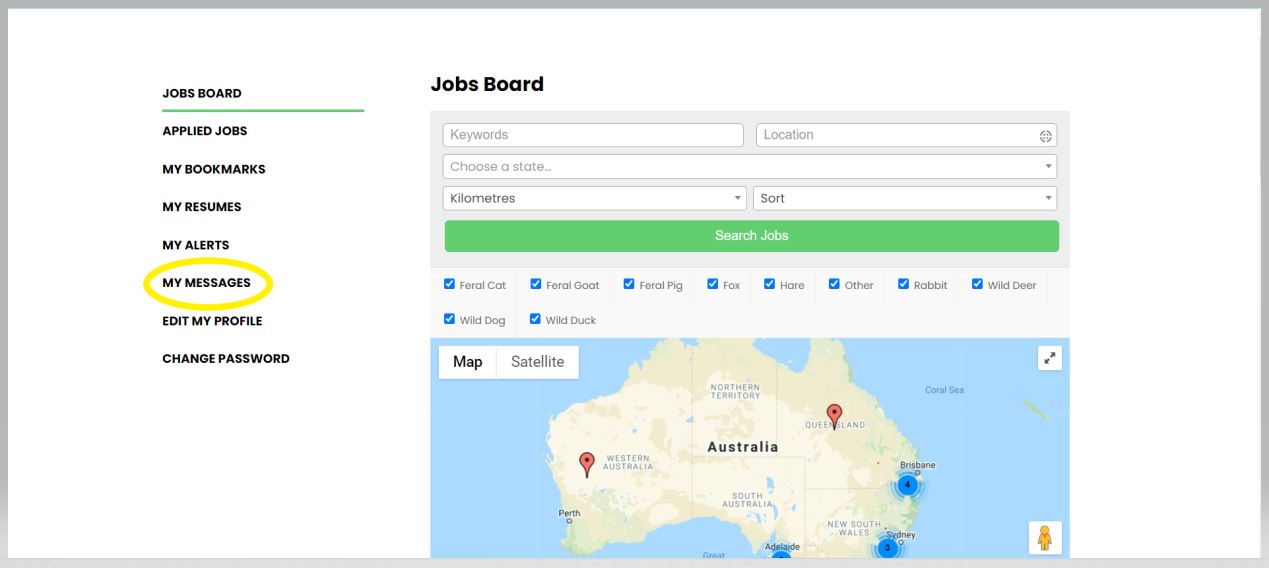Click the red map pin in Western Australia

coord(587,463)
